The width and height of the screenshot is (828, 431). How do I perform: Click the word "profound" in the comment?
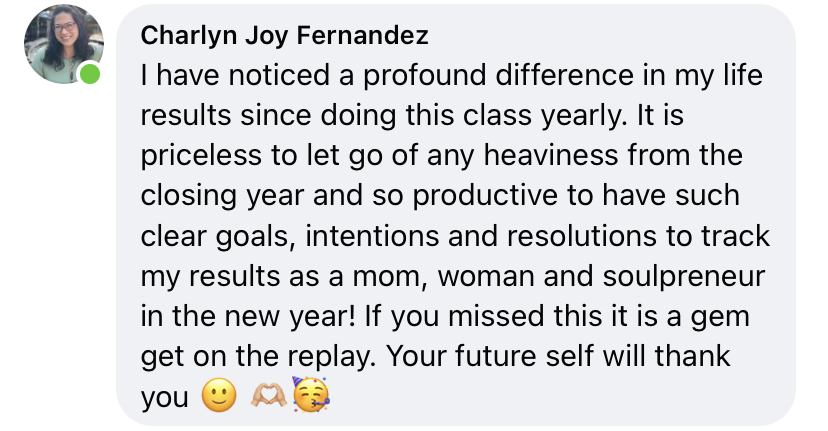424,76
